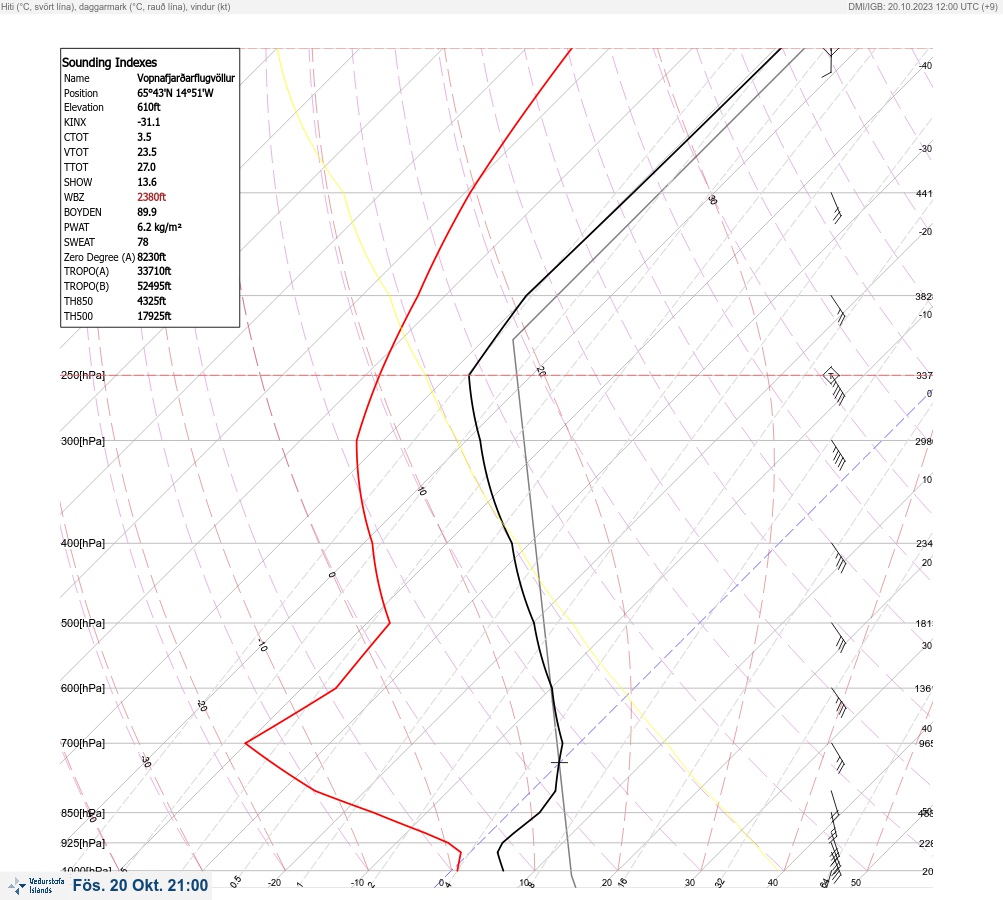Click the elevation value '610ft'
The image size is (1003, 900).
[148, 107]
